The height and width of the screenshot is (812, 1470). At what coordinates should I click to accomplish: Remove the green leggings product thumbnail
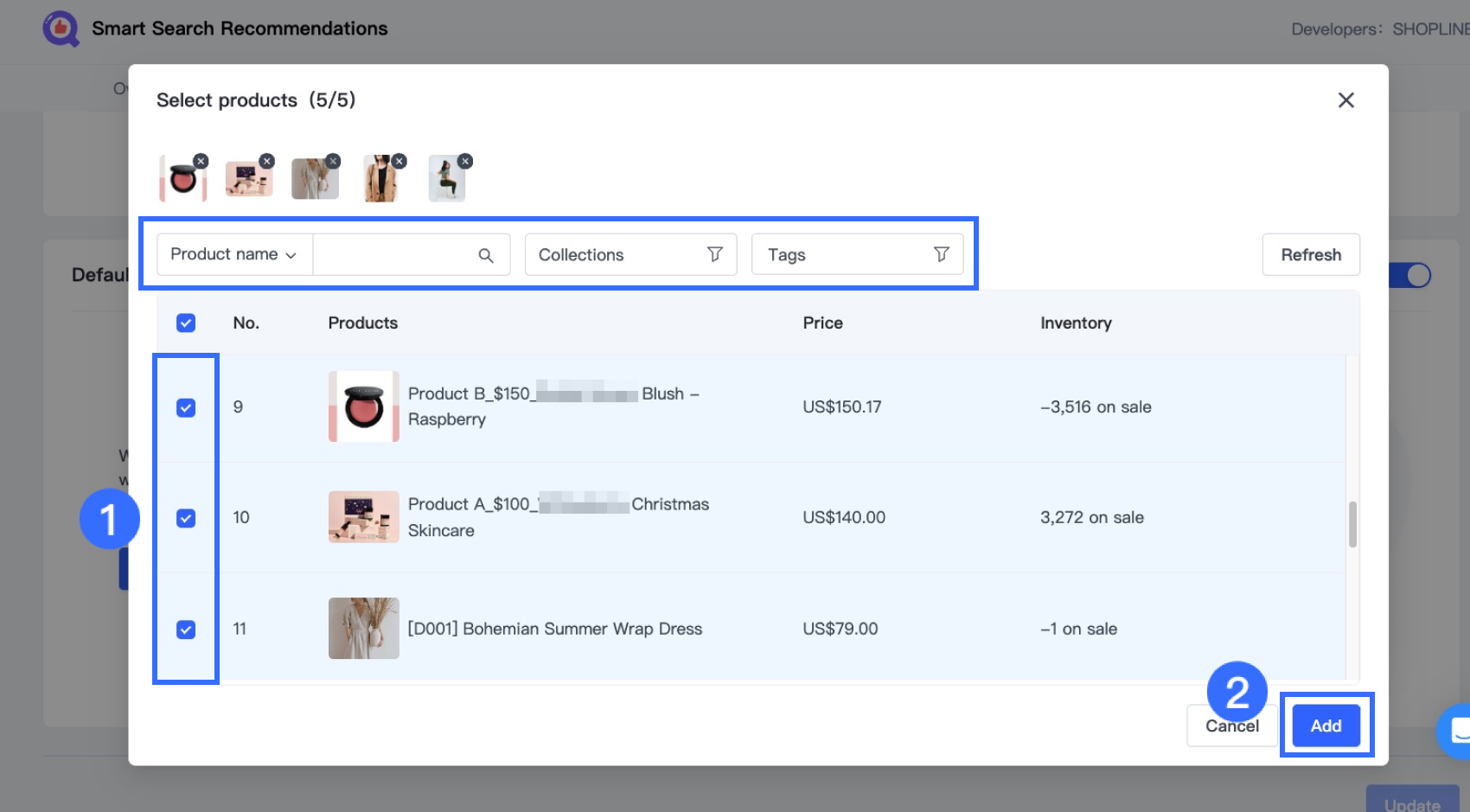465,161
